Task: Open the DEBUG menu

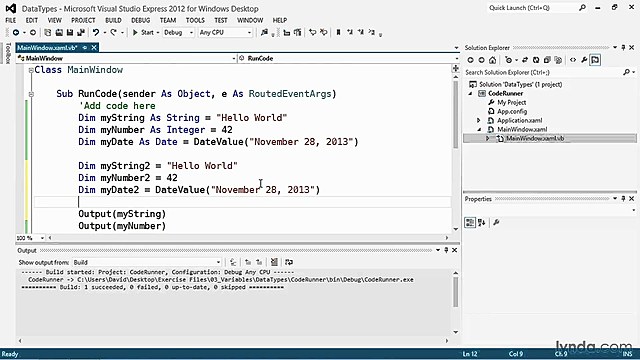Action: click(140, 20)
